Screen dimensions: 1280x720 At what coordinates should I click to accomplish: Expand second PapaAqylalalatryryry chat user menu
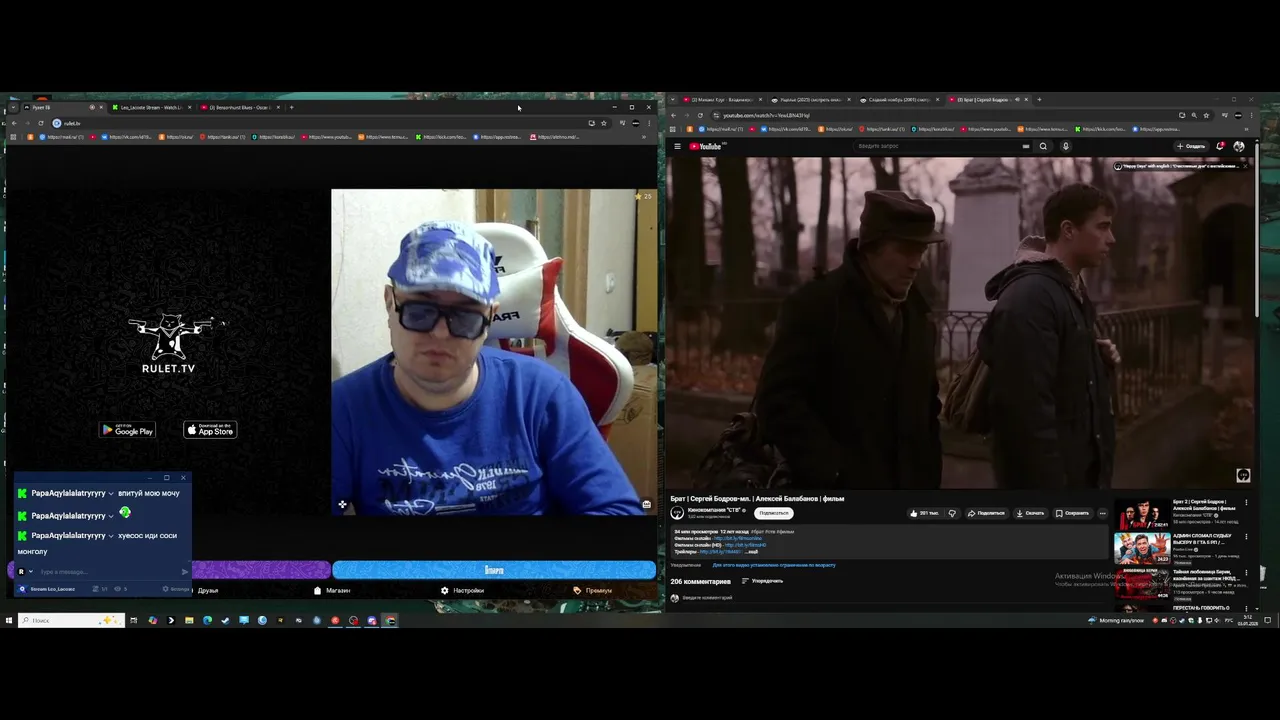pos(111,516)
